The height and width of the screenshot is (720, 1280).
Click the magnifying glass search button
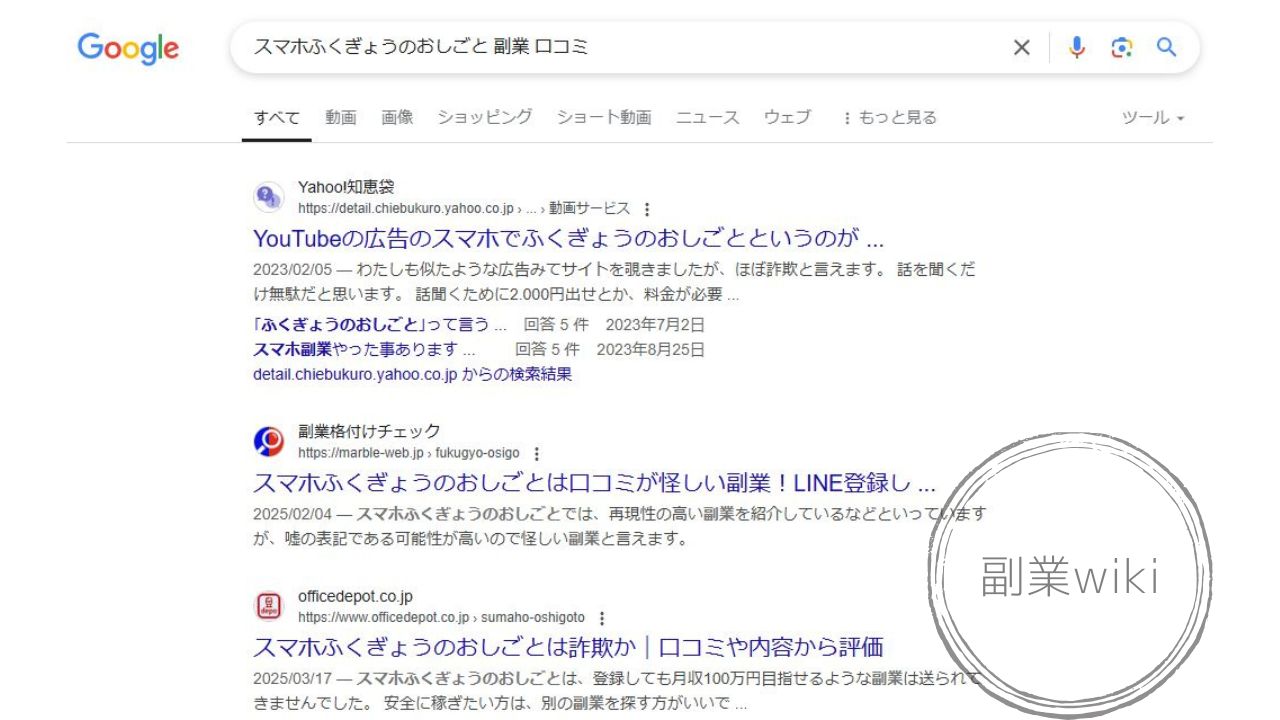point(1166,48)
